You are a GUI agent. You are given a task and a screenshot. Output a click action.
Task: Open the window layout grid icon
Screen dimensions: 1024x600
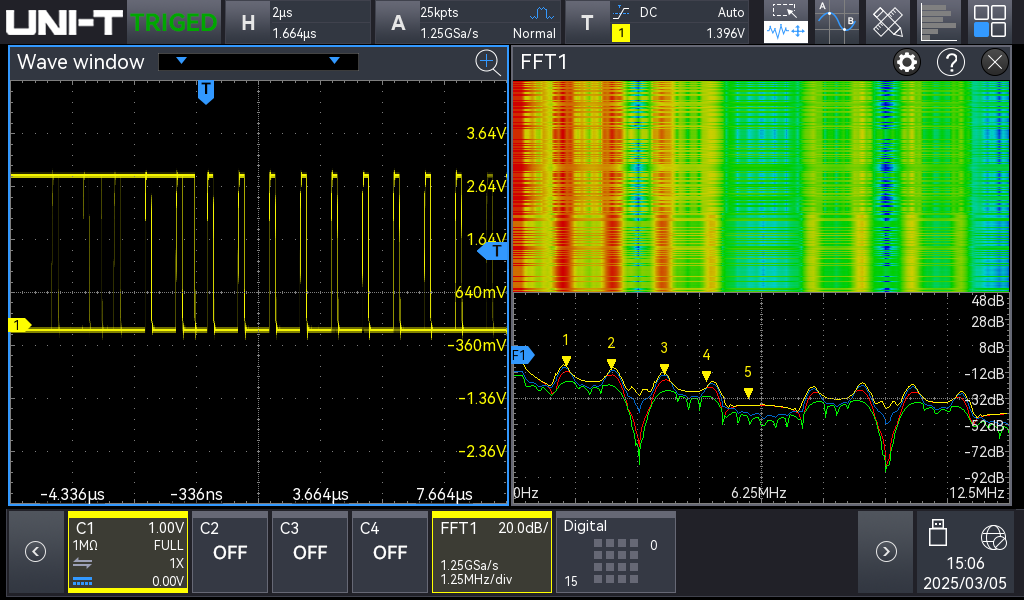pos(990,22)
